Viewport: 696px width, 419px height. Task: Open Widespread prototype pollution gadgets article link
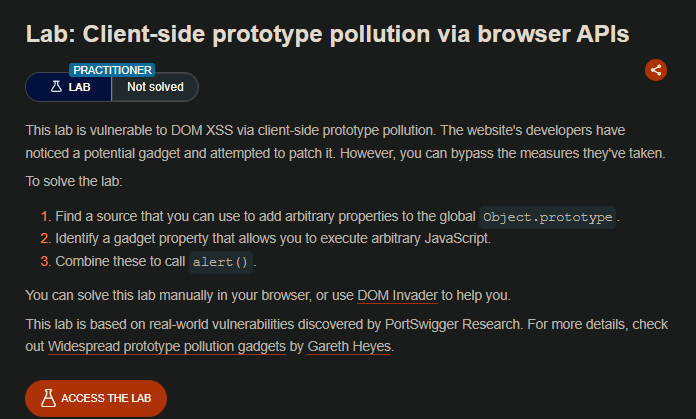click(167, 346)
